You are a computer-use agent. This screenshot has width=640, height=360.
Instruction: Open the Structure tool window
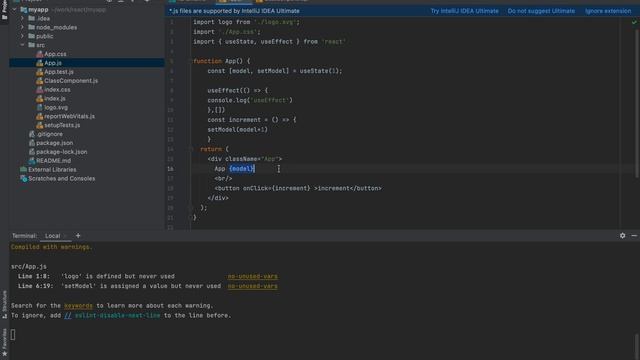[x=4, y=304]
